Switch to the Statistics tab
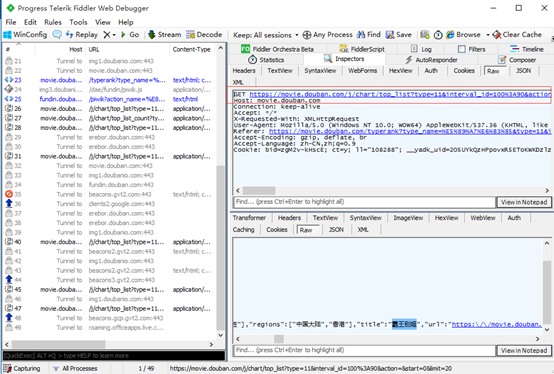Screen dimensions: 554x374 pos(266,60)
